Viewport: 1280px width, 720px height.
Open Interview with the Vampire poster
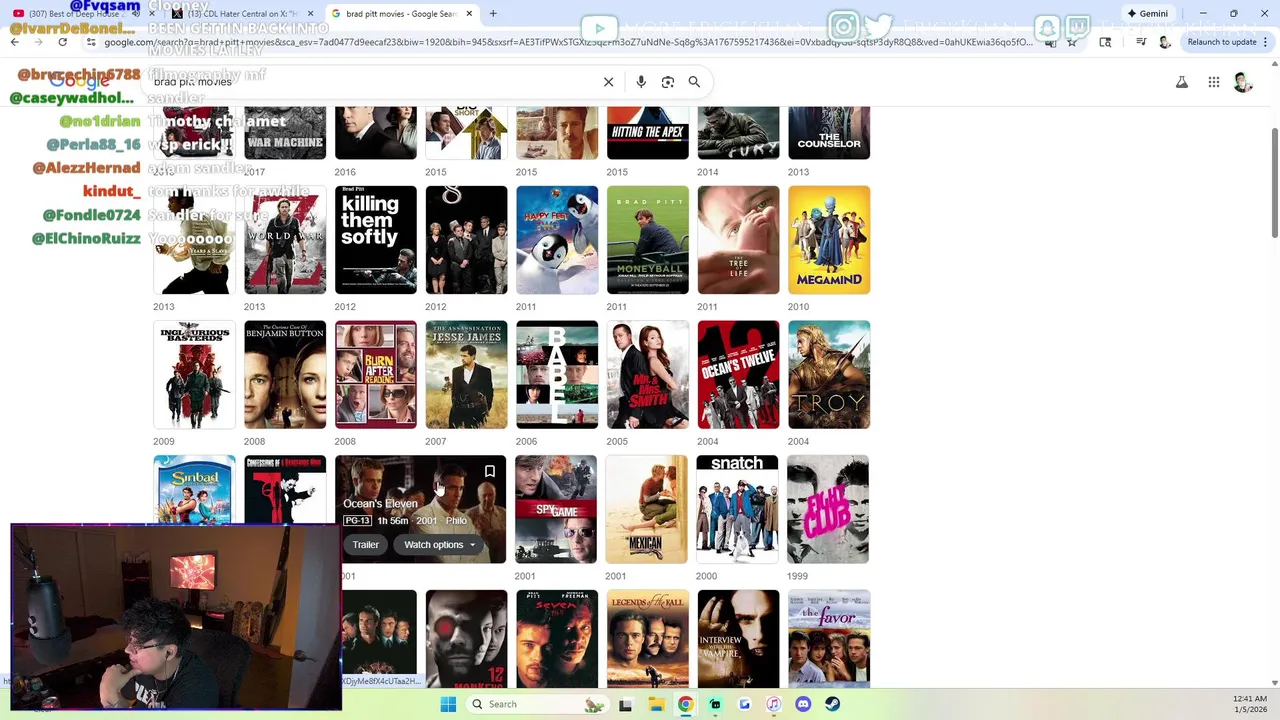pos(738,638)
